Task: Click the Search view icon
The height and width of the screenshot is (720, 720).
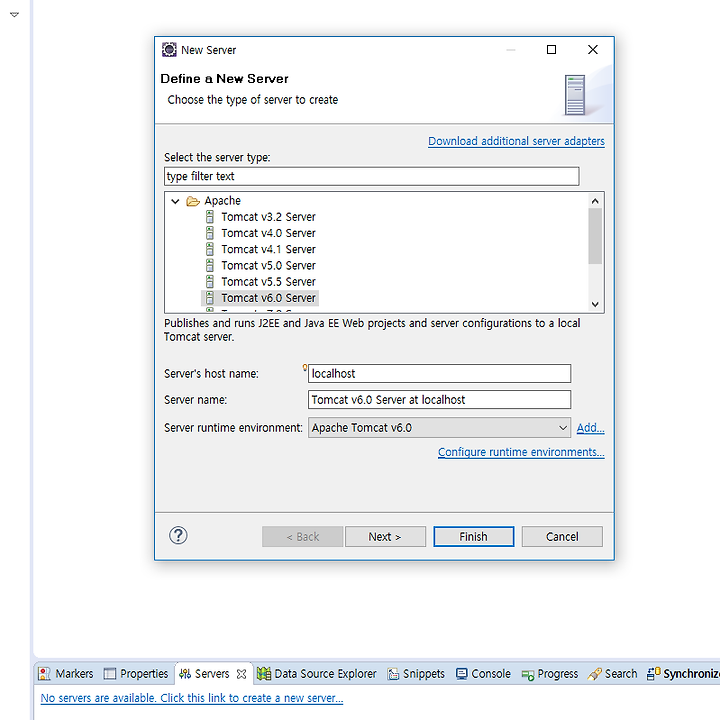Action: pyautogui.click(x=595, y=674)
